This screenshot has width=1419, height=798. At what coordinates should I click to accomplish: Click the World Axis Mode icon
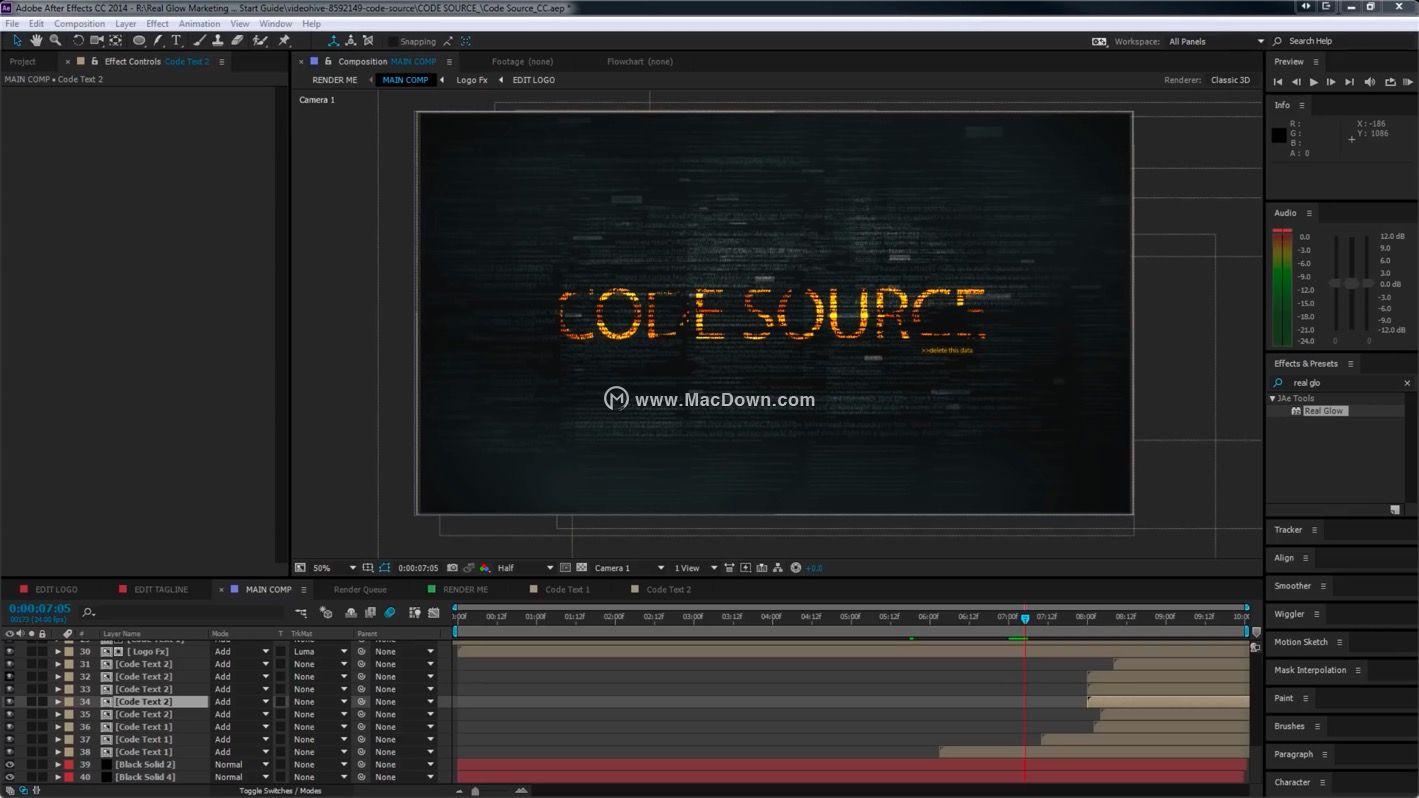point(350,41)
